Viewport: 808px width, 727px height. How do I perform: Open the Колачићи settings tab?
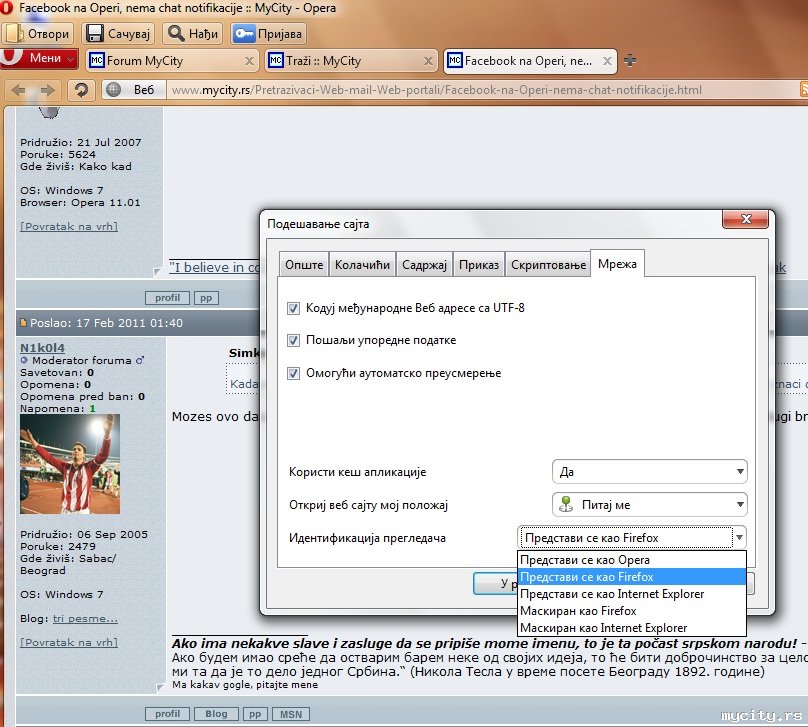[x=362, y=265]
